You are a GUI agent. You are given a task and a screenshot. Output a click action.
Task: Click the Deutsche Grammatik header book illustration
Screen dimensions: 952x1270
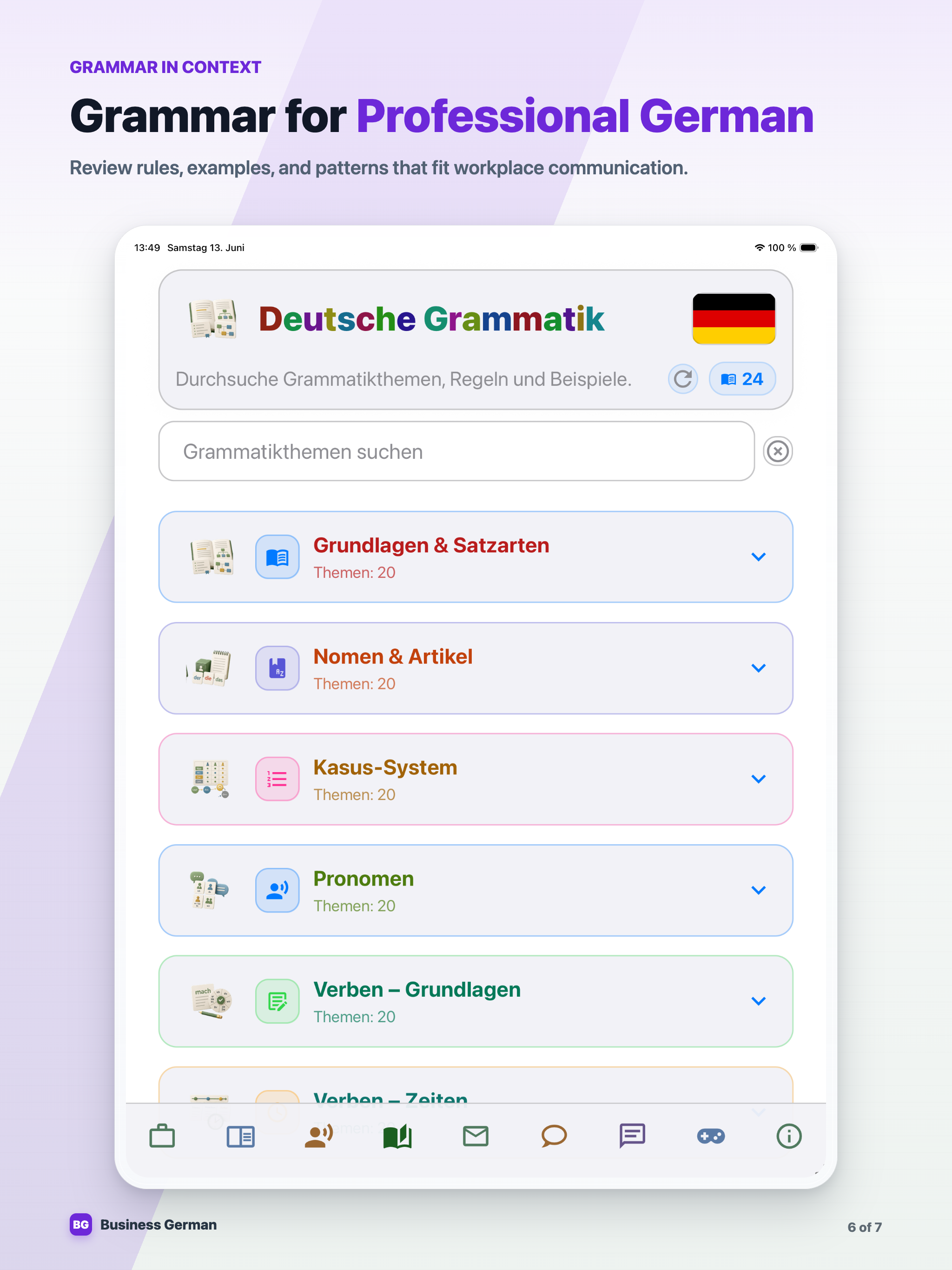213,318
